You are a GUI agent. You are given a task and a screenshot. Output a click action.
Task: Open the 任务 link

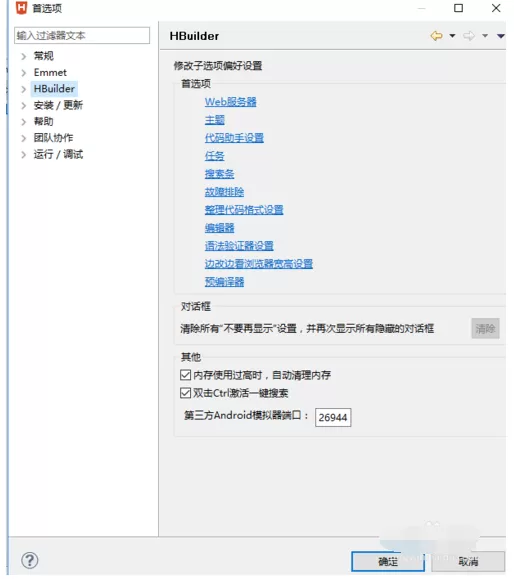[215, 156]
